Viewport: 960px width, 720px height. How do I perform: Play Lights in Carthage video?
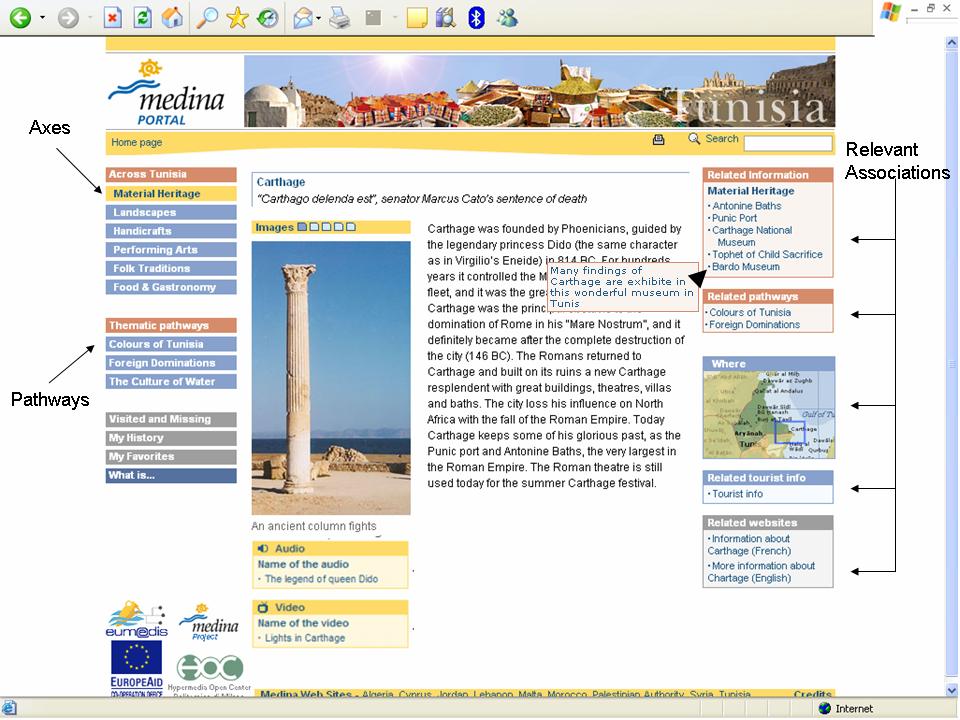click(x=305, y=638)
